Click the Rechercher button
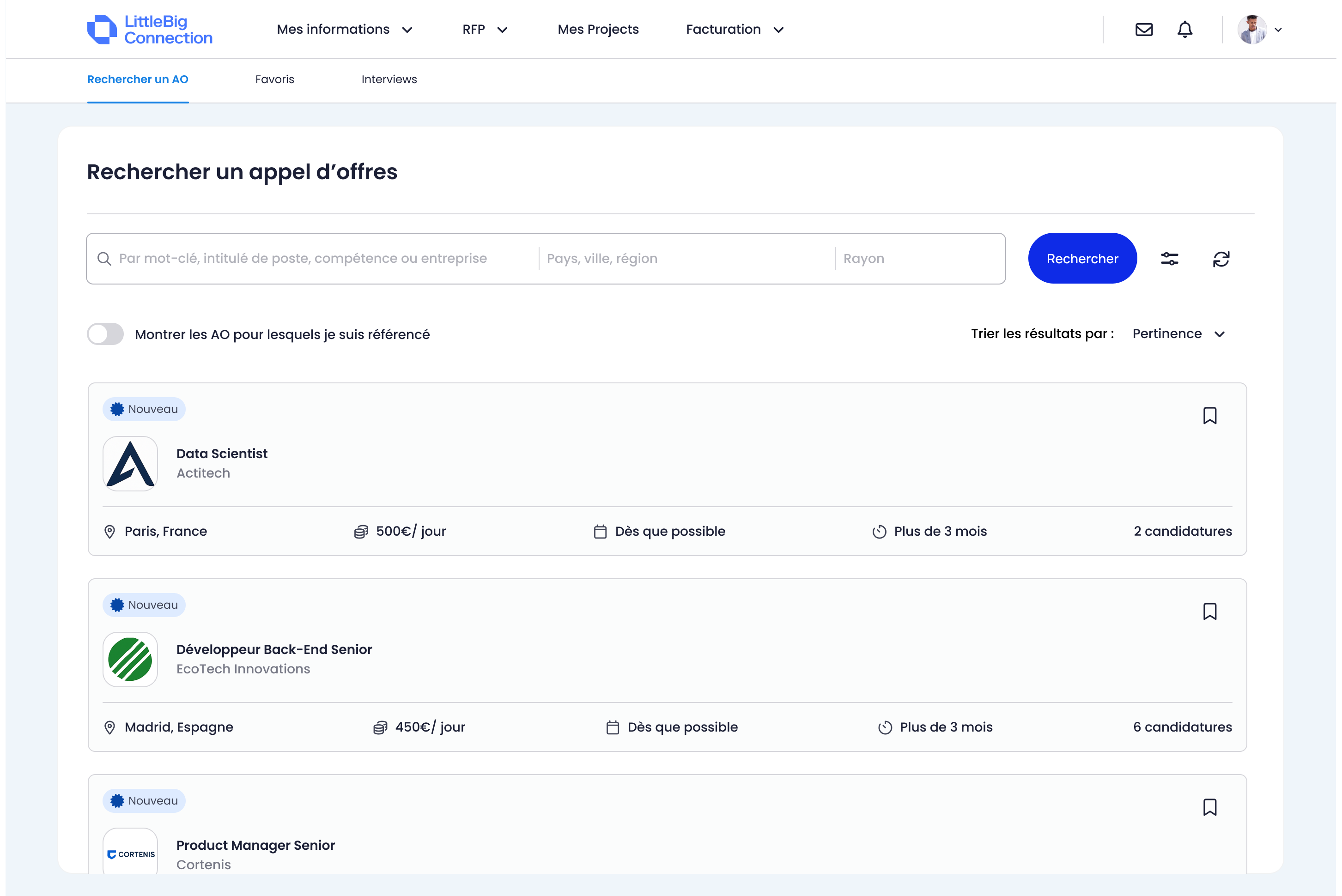This screenshot has height=896, width=1342. click(x=1082, y=258)
